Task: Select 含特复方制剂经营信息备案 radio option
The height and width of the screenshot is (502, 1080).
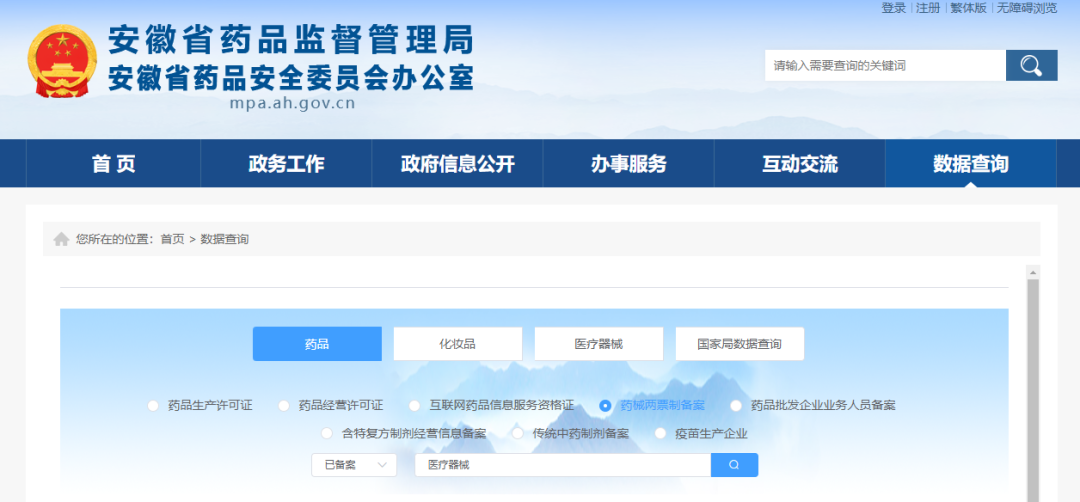Action: pyautogui.click(x=327, y=434)
